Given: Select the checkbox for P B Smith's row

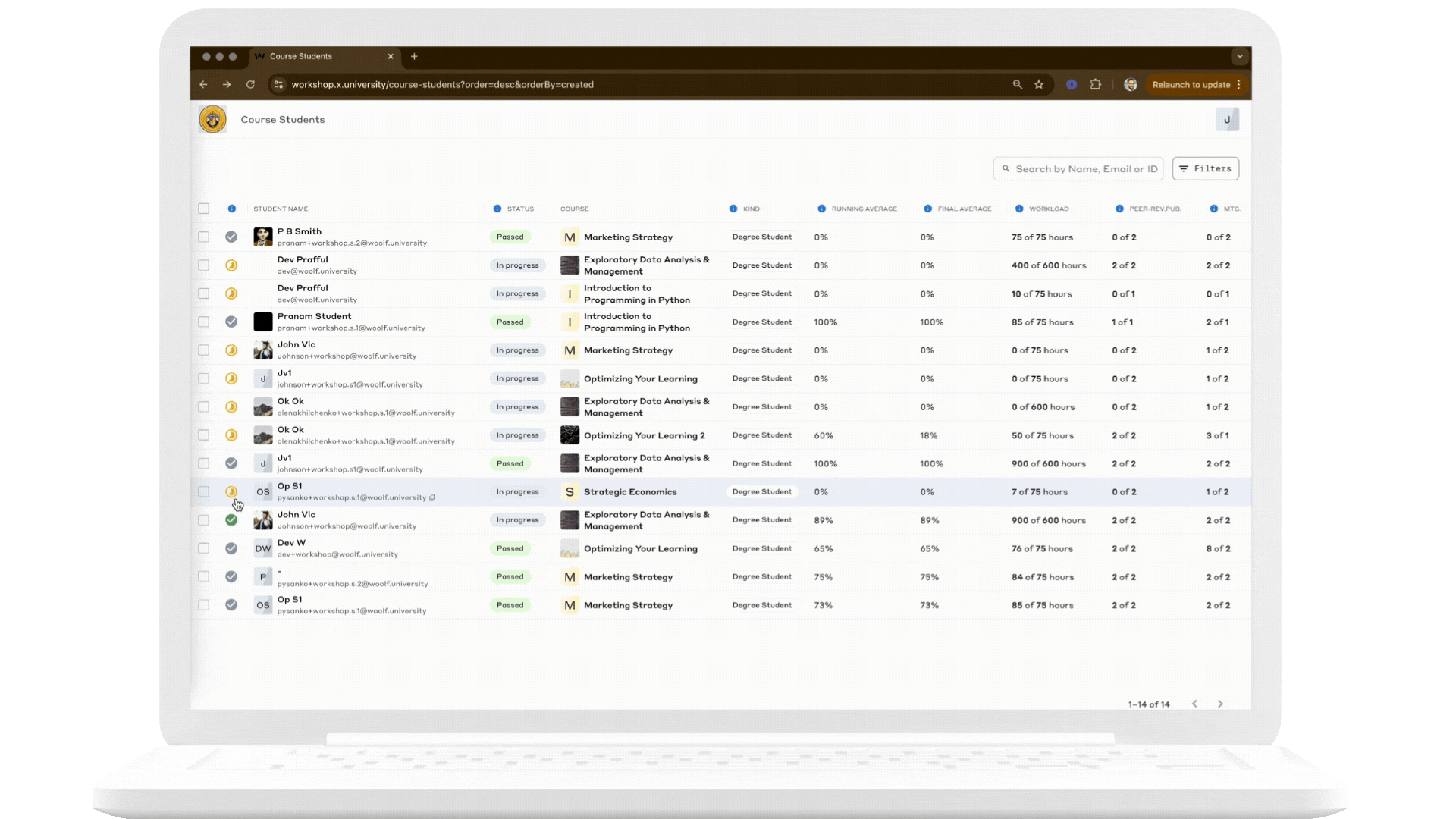Looking at the screenshot, I should coord(203,237).
